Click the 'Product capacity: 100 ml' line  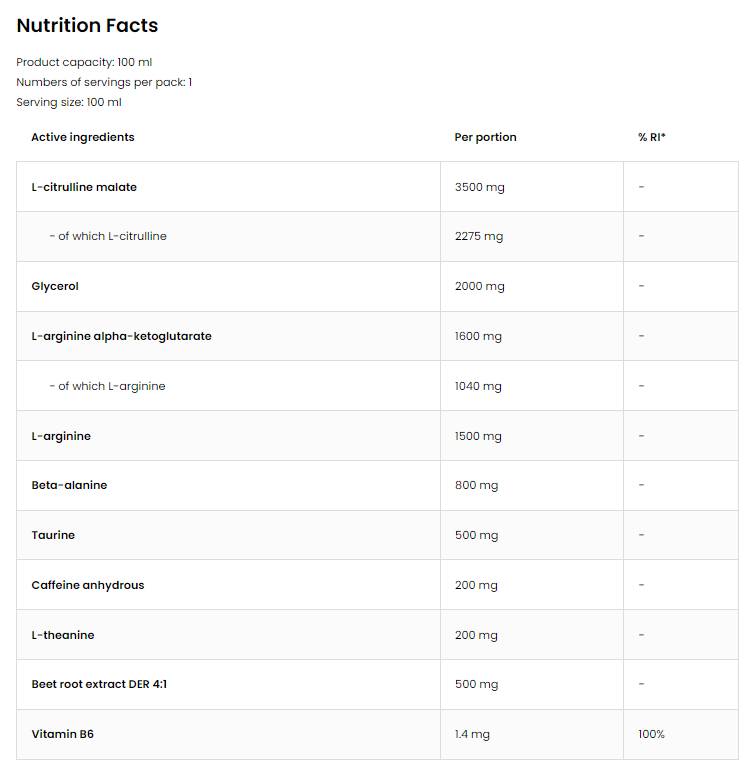click(x=84, y=62)
